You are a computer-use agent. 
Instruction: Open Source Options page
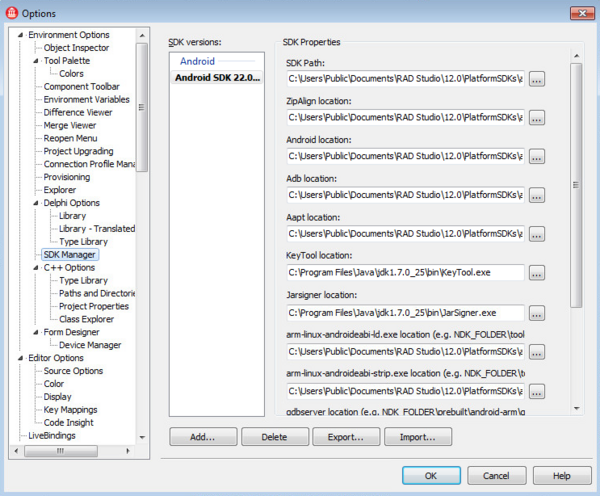[73, 371]
